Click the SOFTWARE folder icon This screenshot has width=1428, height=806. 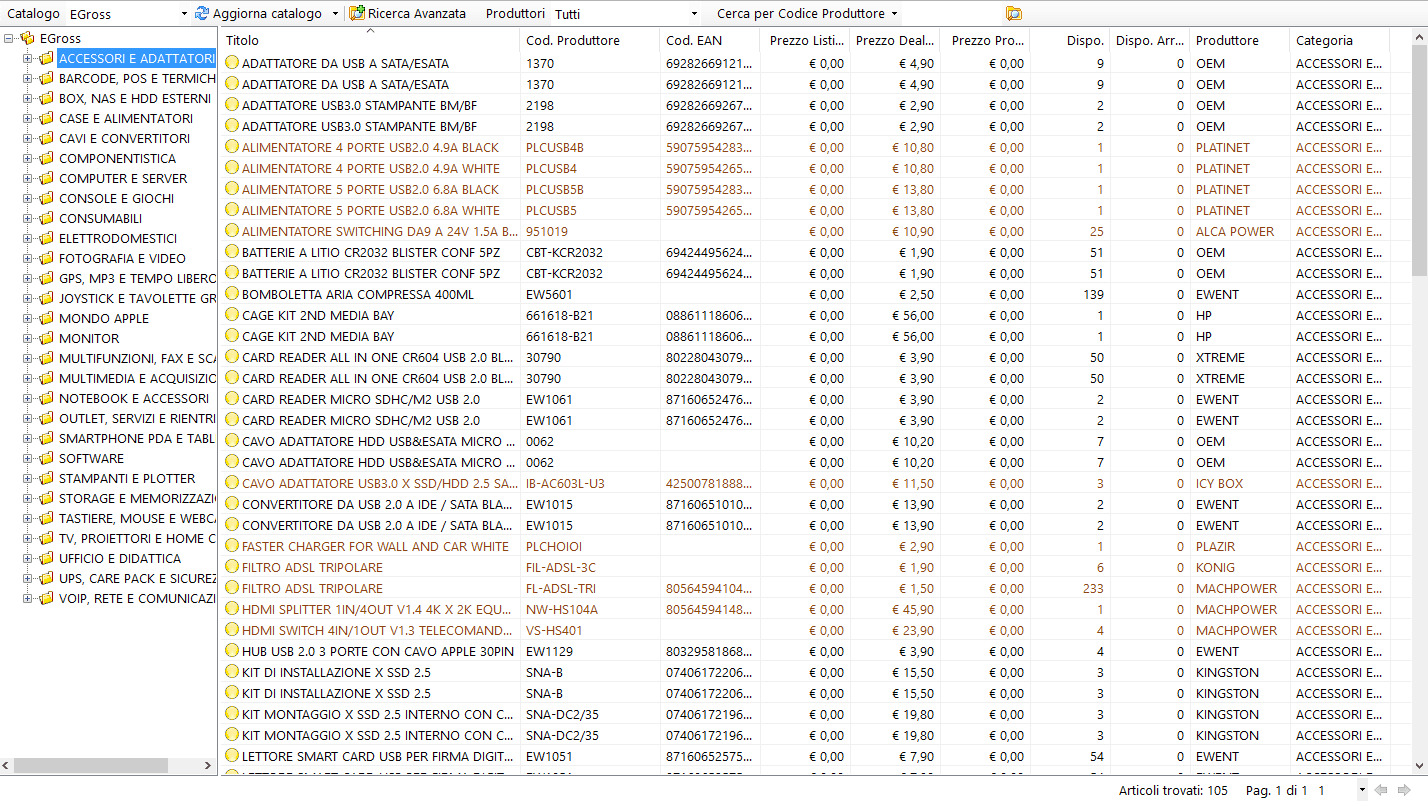46,458
